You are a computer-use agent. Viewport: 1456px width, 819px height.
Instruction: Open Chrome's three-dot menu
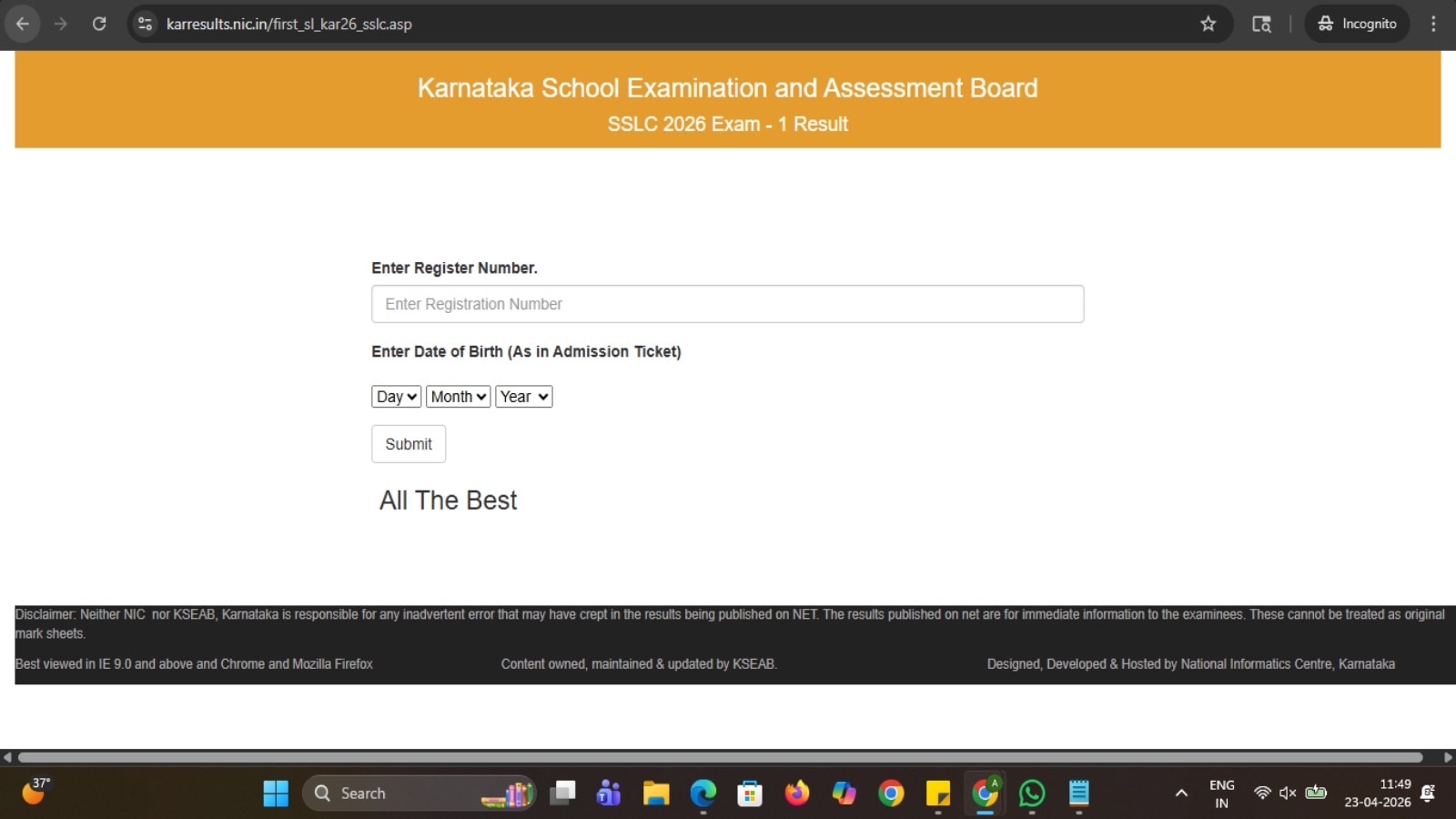1433,24
